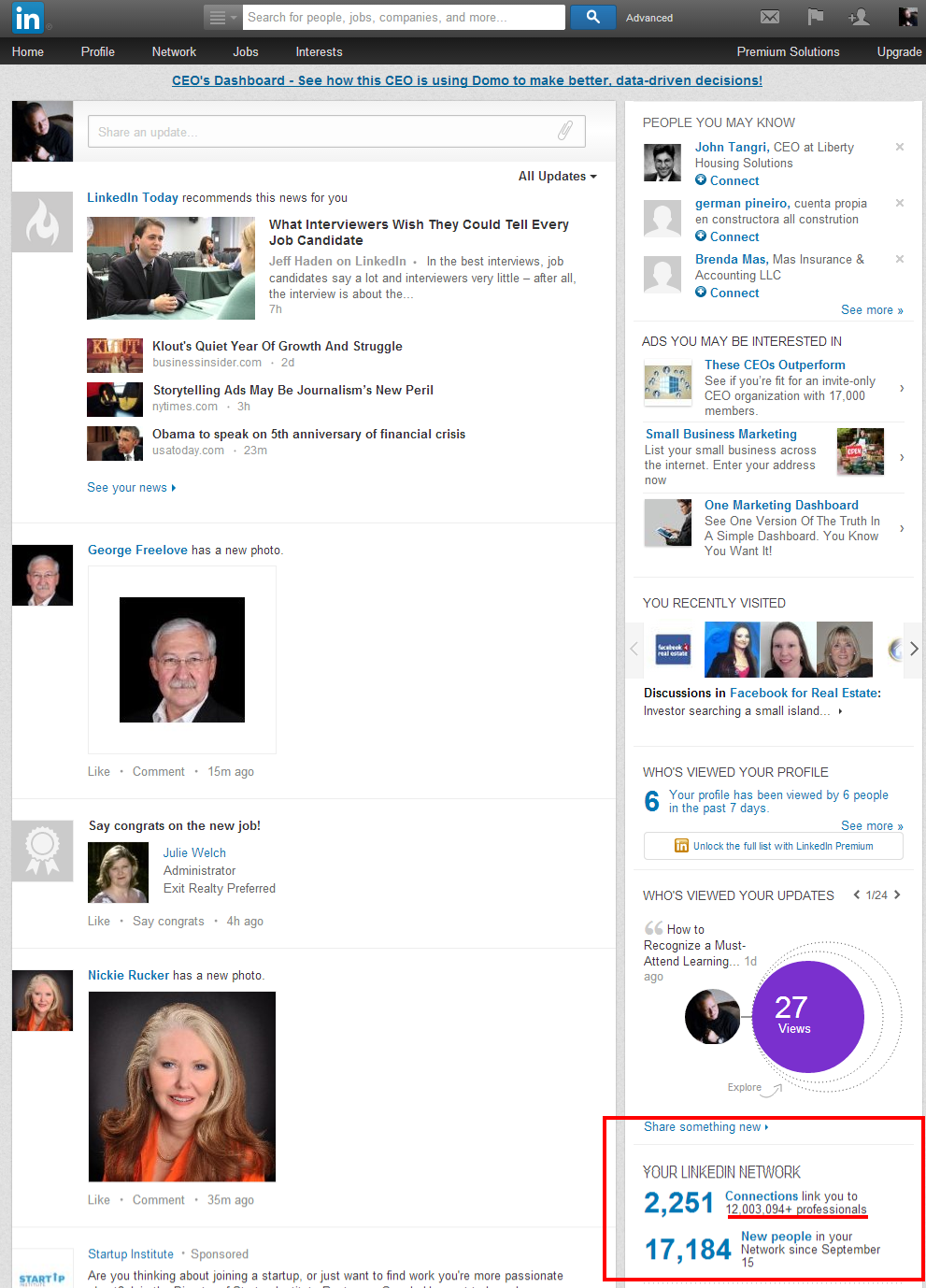This screenshot has height=1288, width=926.
Task: Open Facebook for Real Estate group link
Action: (804, 693)
